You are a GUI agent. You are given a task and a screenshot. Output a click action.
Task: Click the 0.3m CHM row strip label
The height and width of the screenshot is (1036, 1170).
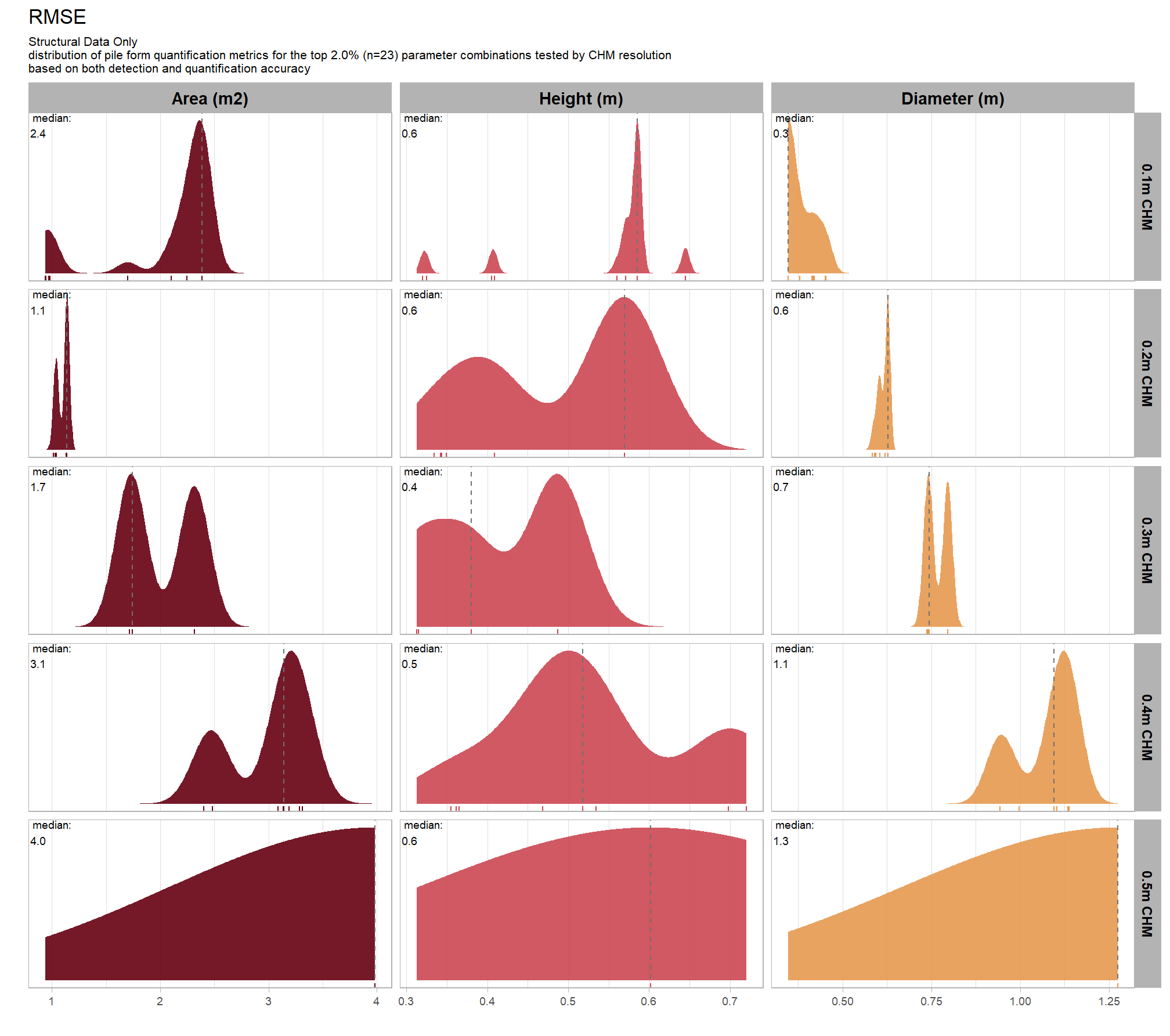[1147, 550]
